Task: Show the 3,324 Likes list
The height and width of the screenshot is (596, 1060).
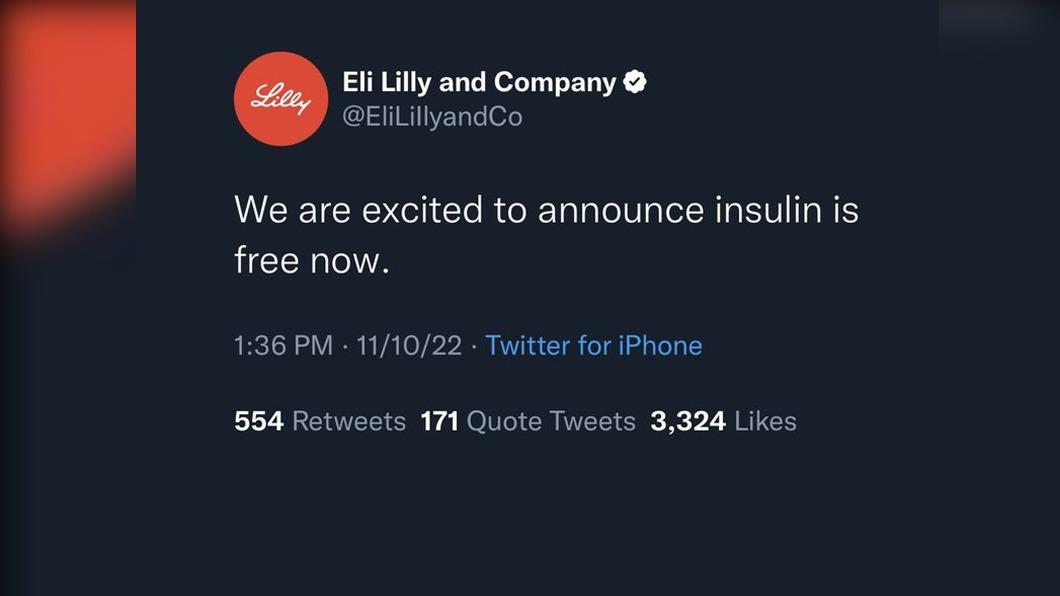Action: coord(723,421)
